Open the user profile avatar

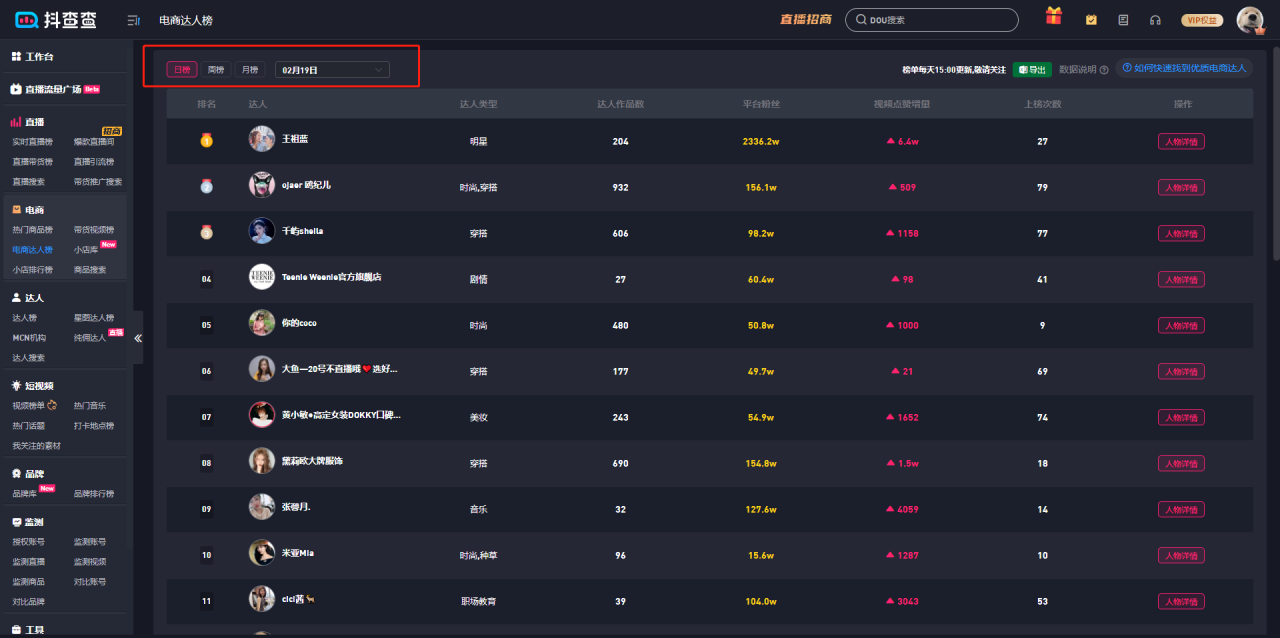(1249, 19)
